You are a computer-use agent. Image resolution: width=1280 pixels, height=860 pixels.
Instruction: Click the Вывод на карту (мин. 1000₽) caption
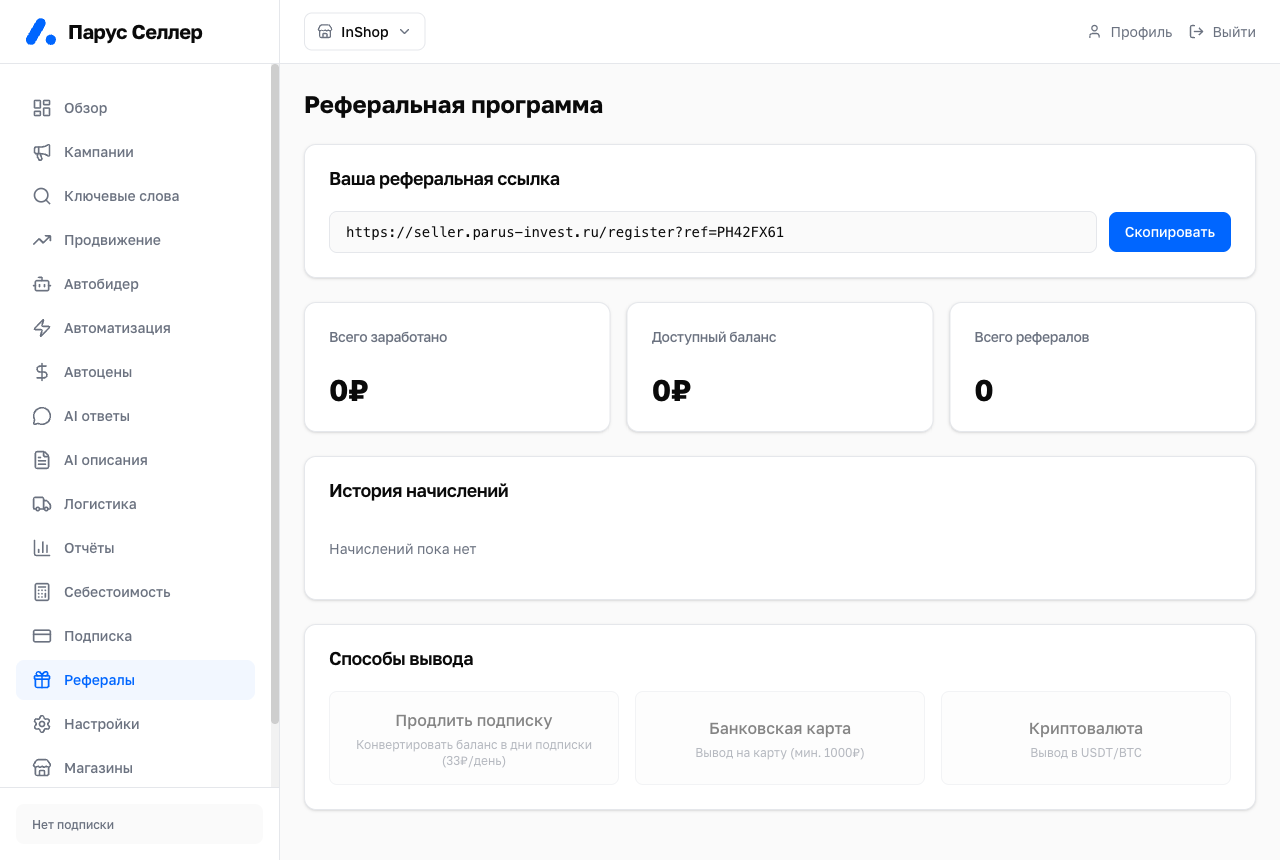(x=780, y=752)
